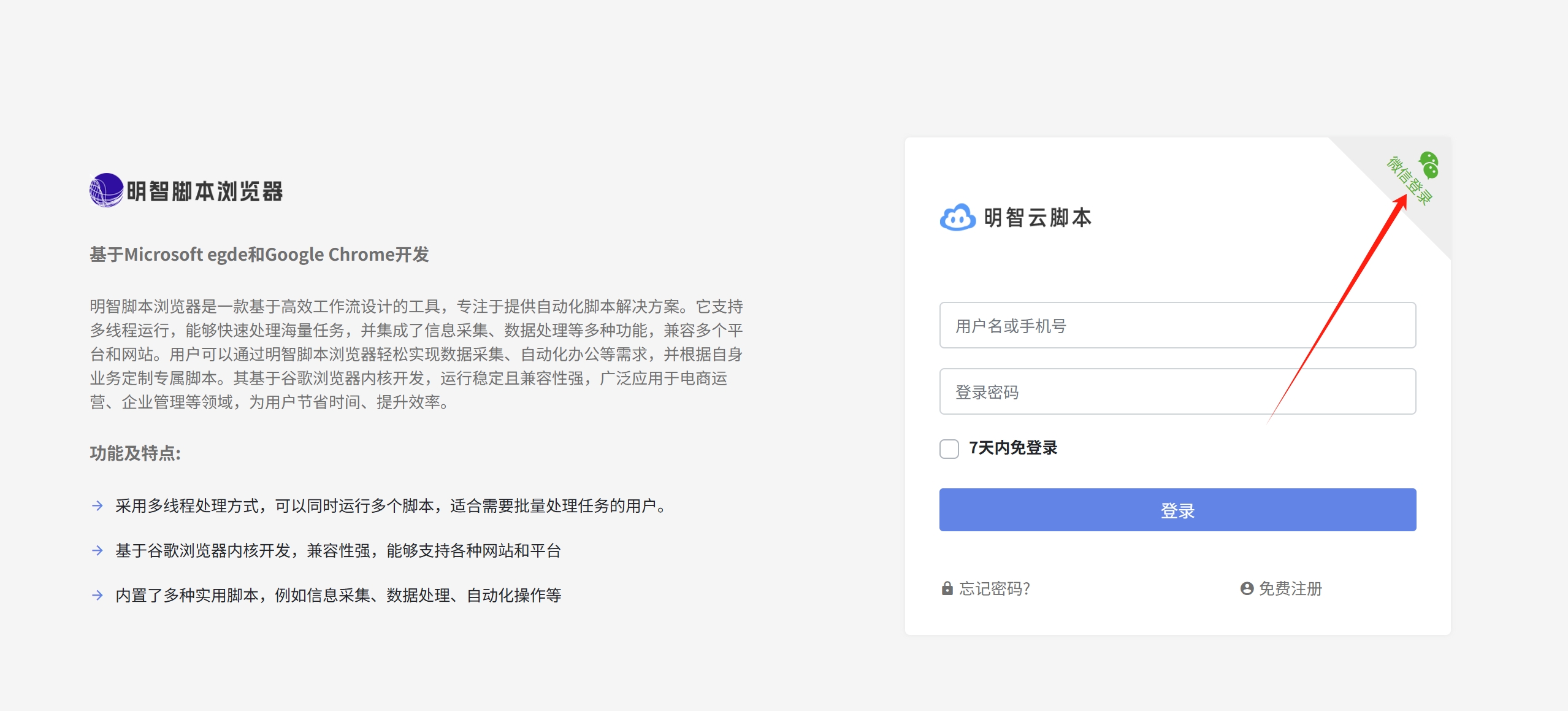The height and width of the screenshot is (711, 1568).
Task: Click arrow icon before 内置了多种实用脚本 bullet
Action: click(97, 595)
